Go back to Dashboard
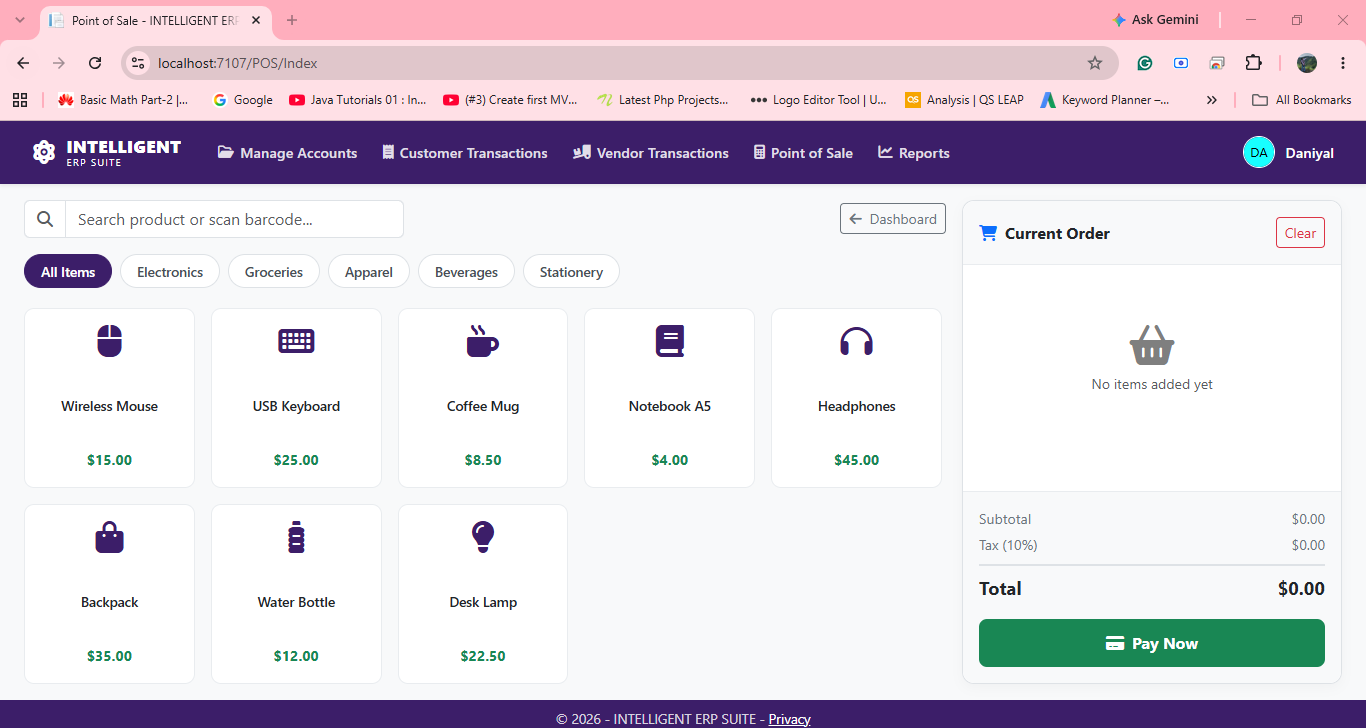Viewport: 1366px width, 728px height. 893,219
